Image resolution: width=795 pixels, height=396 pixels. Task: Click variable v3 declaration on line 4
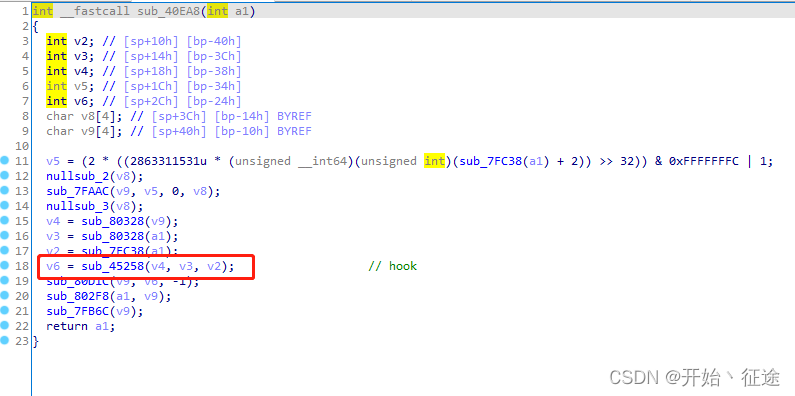click(81, 56)
